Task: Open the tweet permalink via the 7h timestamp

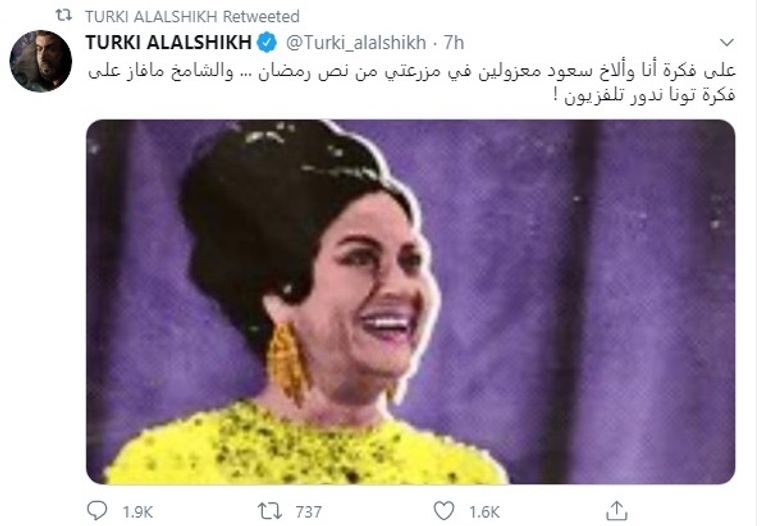Action: point(454,43)
